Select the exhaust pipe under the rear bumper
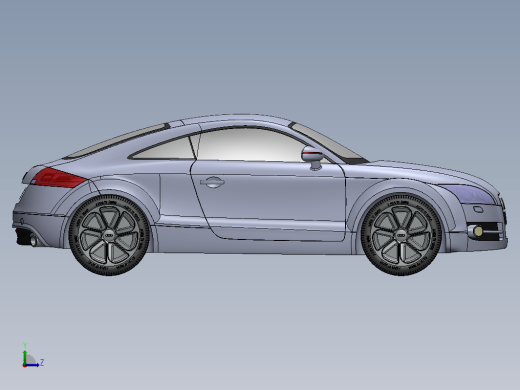The width and height of the screenshot is (520, 390). tap(33, 240)
